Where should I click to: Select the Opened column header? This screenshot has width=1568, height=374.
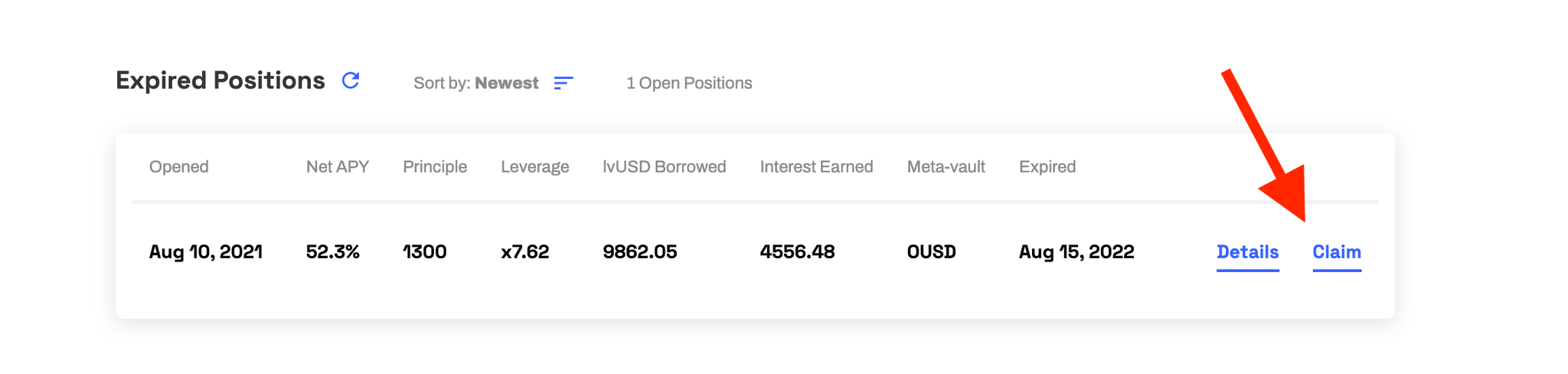click(178, 167)
